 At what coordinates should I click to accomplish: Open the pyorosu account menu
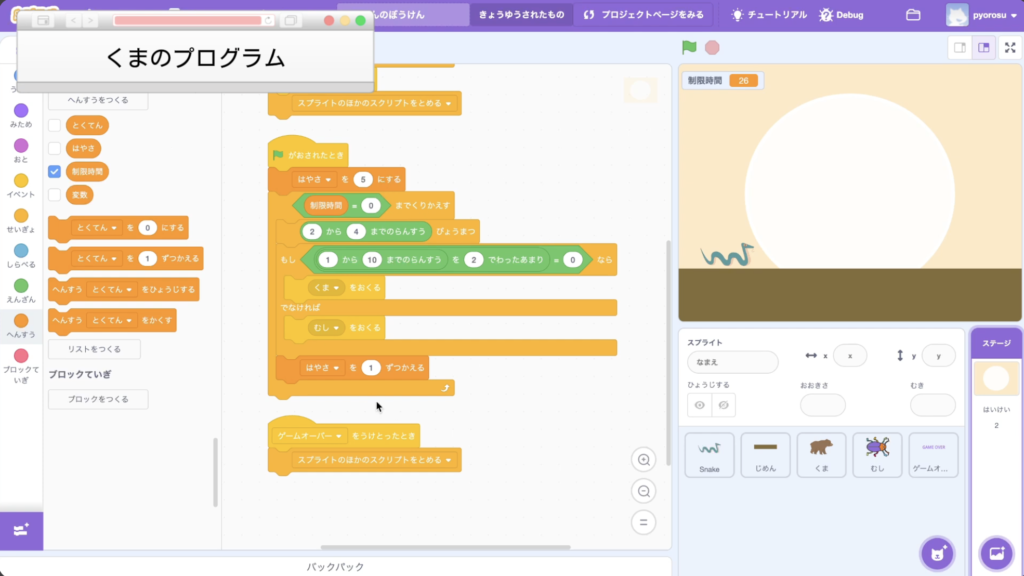[983, 15]
